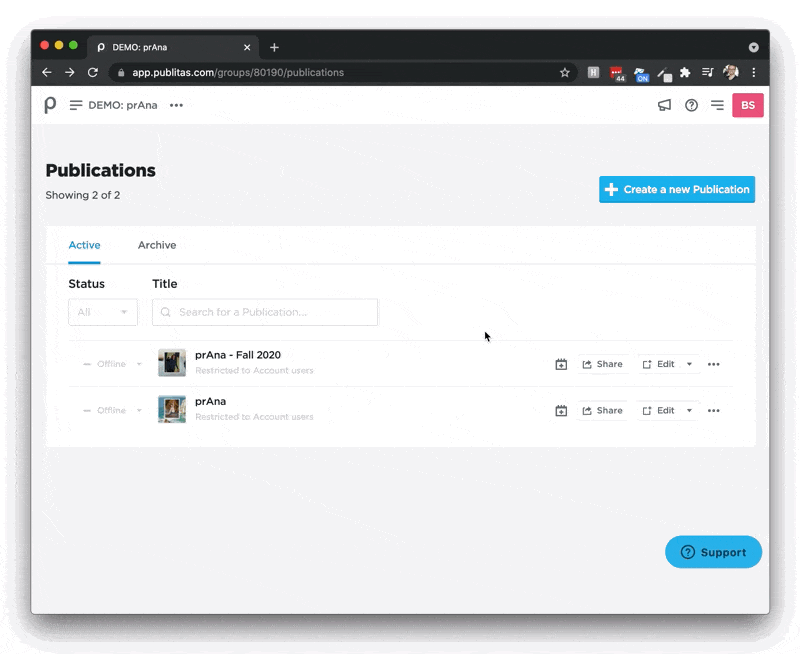Toggle the Offline status of prAna - Fall 2020
Image resolution: width=800 pixels, height=654 pixels.
point(112,365)
